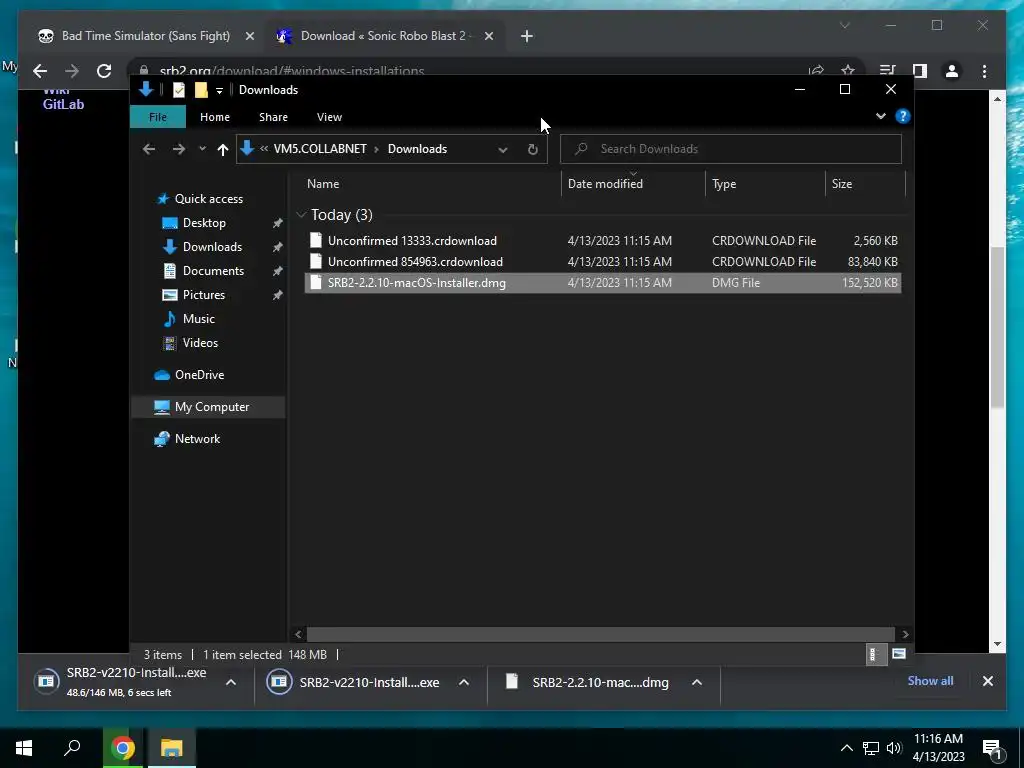Select SRB2-2.2.10-macOS-Installer.dmg file
The image size is (1024, 768).
coord(603,282)
